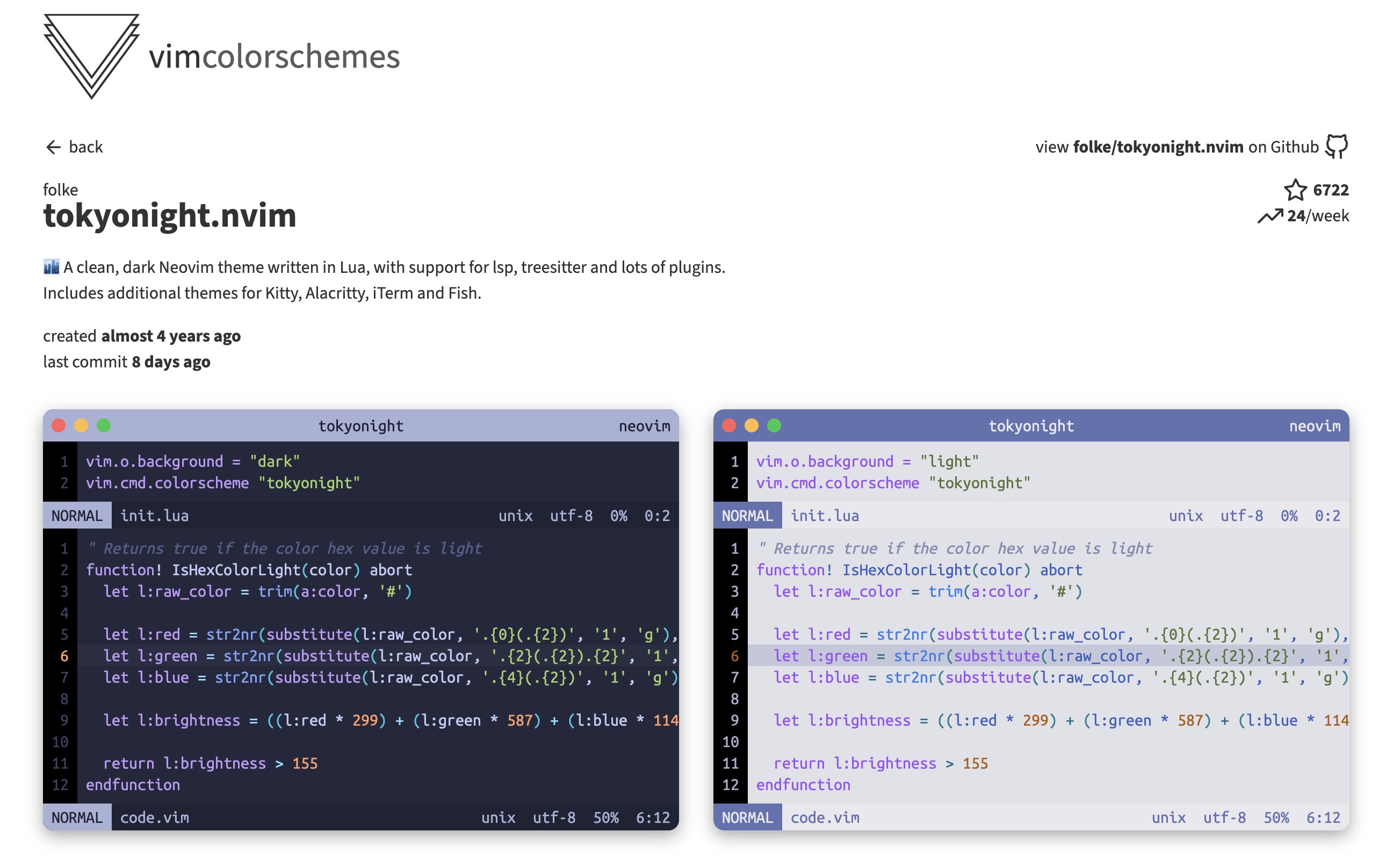Click the vimcolorschemes triangle logo
Viewport: 1386px width, 868px height.
click(91, 56)
